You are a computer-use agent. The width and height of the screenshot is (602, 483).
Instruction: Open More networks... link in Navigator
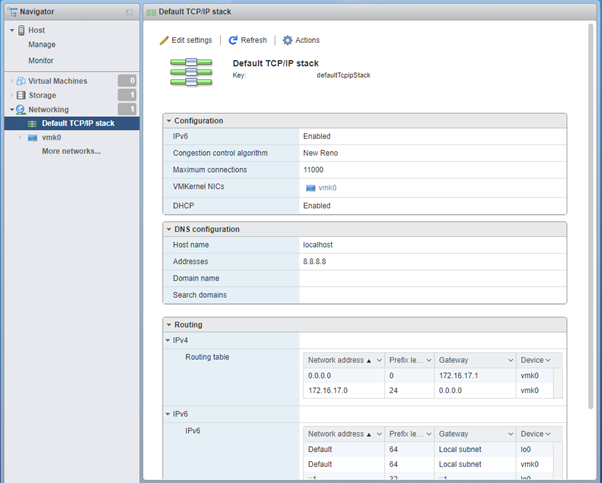coord(71,151)
